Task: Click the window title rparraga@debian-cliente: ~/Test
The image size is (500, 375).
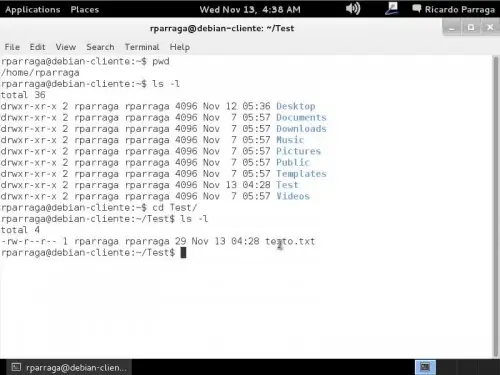Action: pyautogui.click(x=222, y=28)
